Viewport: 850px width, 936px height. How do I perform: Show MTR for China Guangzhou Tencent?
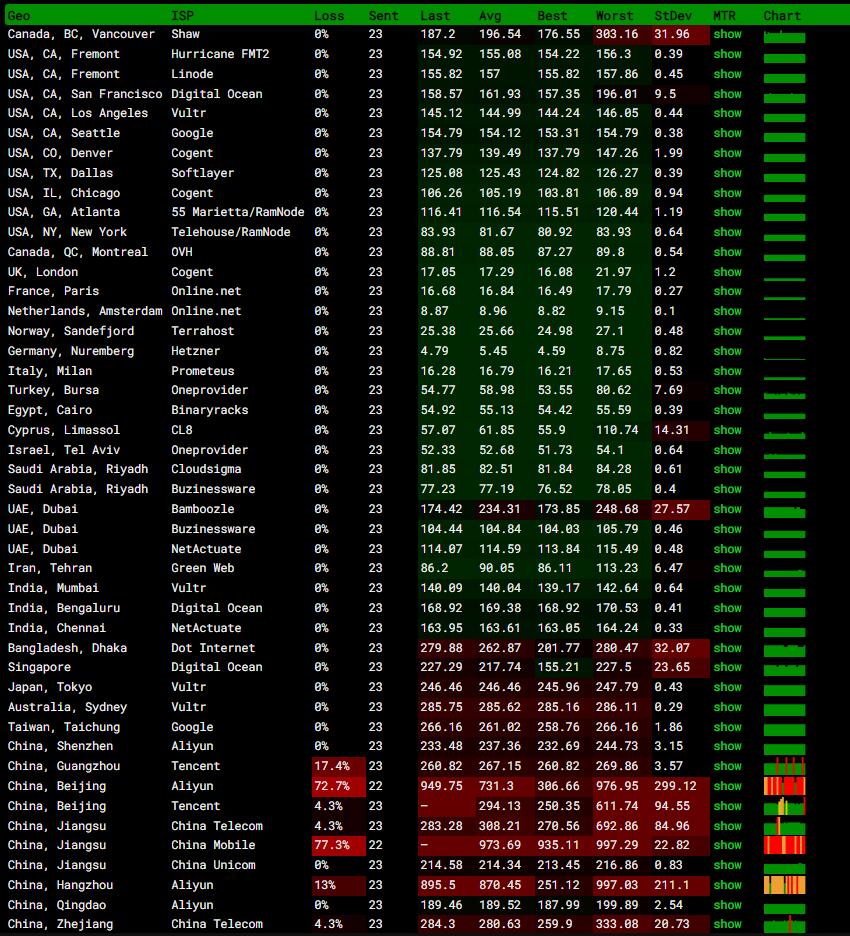[727, 766]
